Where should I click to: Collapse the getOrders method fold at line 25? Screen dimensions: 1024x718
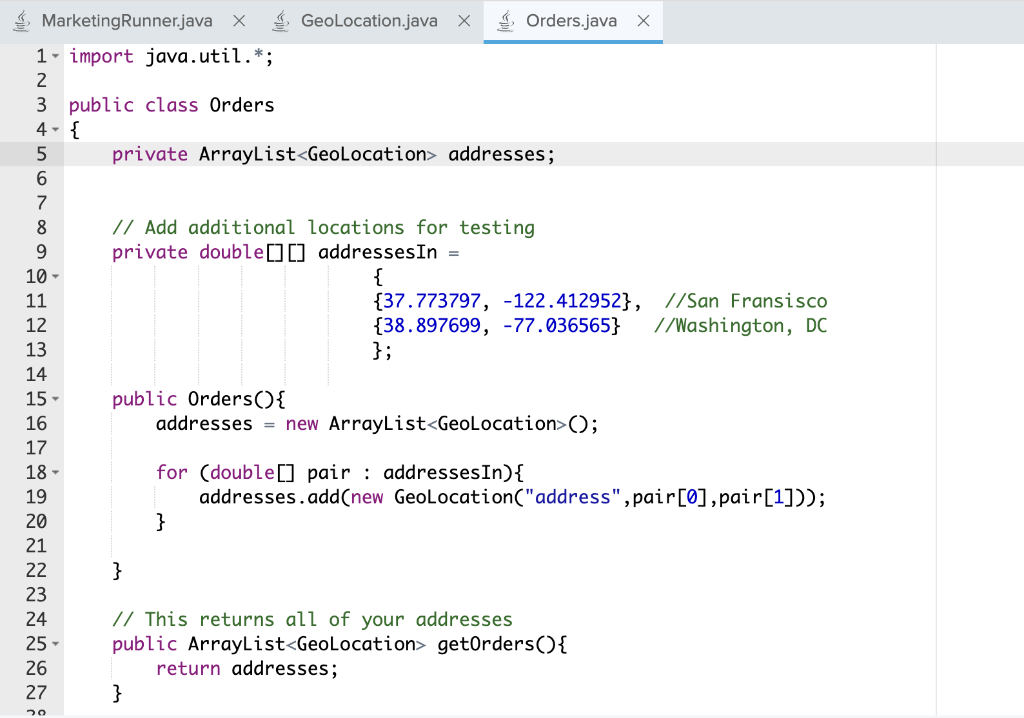point(56,644)
